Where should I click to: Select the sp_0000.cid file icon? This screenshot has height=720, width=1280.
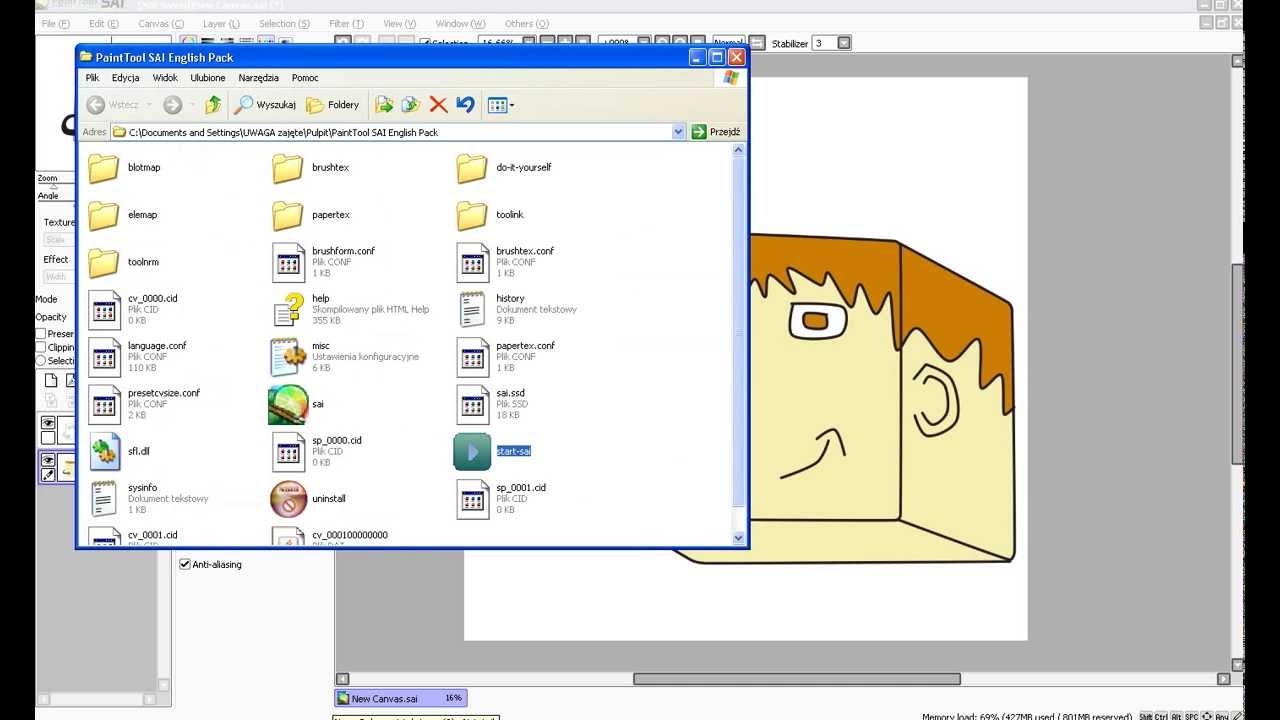pyautogui.click(x=288, y=451)
